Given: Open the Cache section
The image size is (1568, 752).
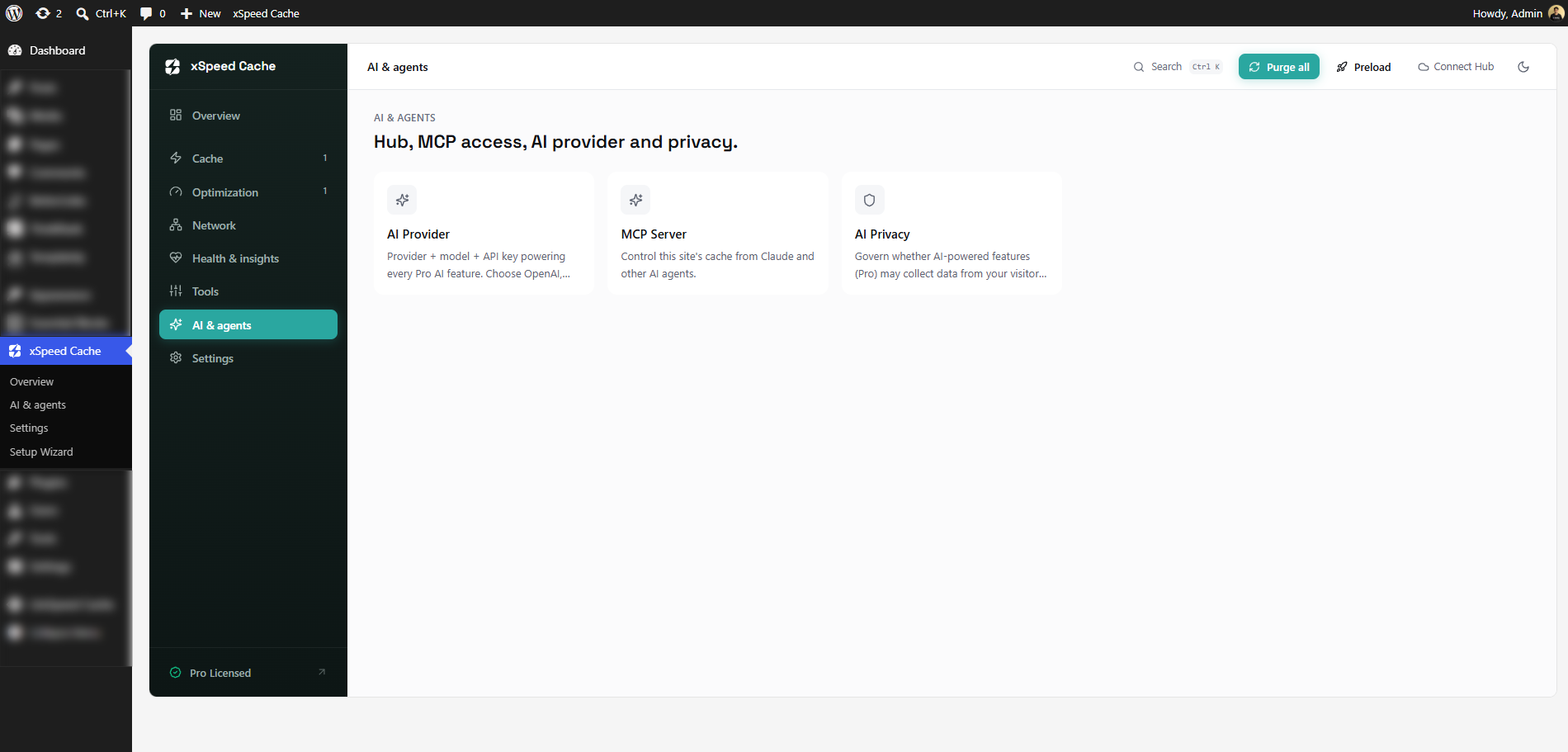Looking at the screenshot, I should pos(248,158).
